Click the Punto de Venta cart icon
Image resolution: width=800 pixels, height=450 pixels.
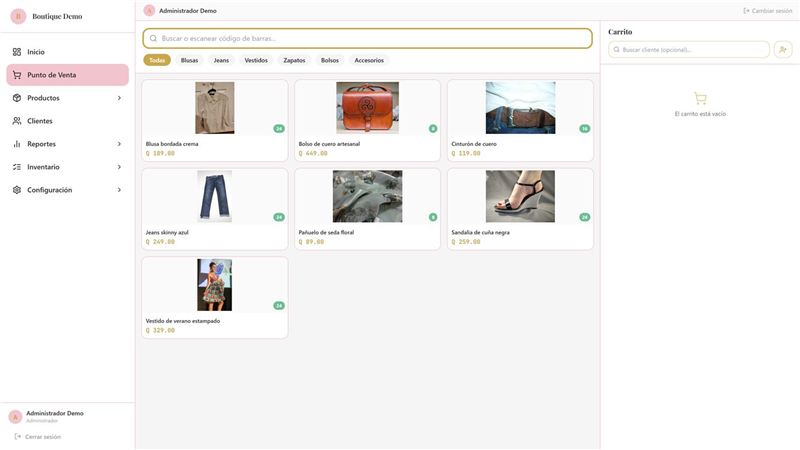click(17, 75)
